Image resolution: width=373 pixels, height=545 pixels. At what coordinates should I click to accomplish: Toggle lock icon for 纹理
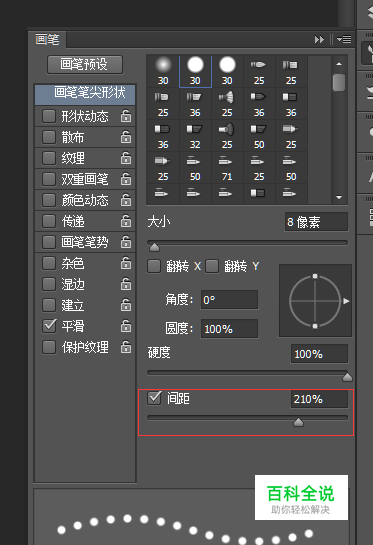point(126,158)
